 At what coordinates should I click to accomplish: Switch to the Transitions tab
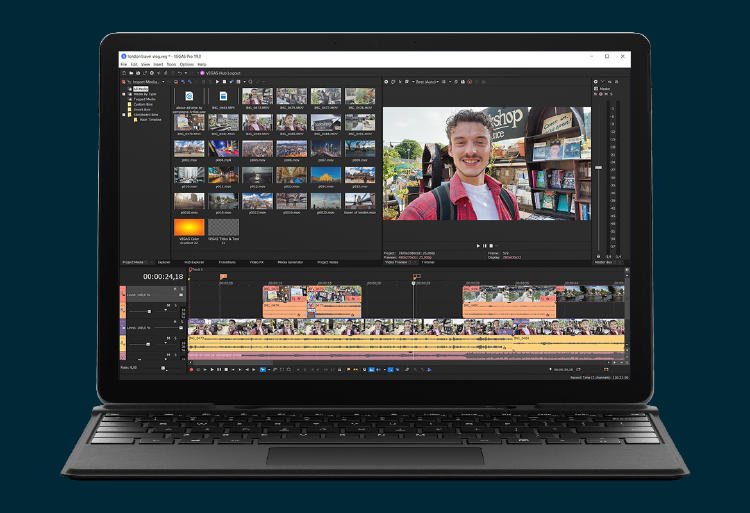(x=227, y=262)
